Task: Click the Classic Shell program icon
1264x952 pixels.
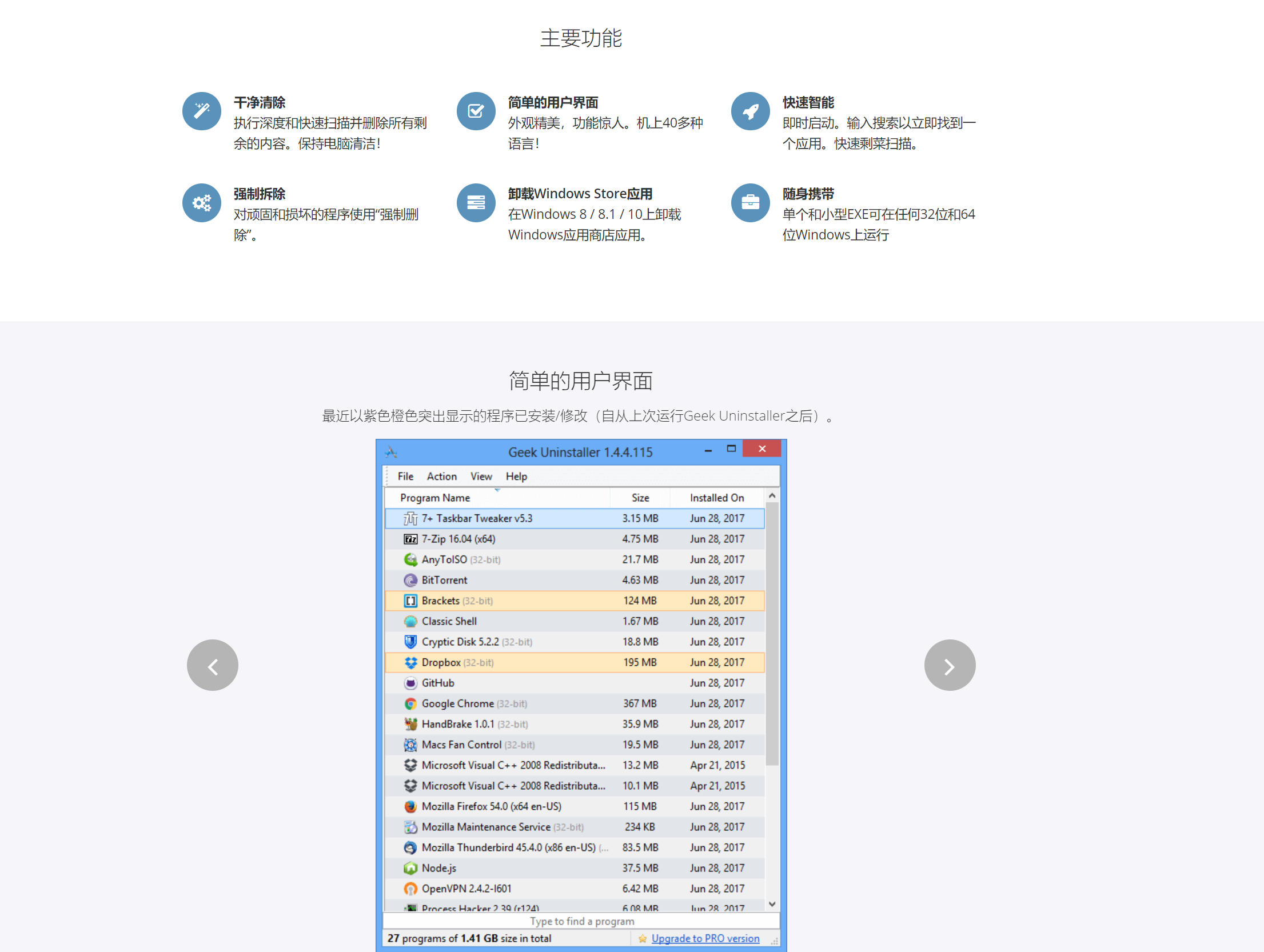Action: (410, 621)
